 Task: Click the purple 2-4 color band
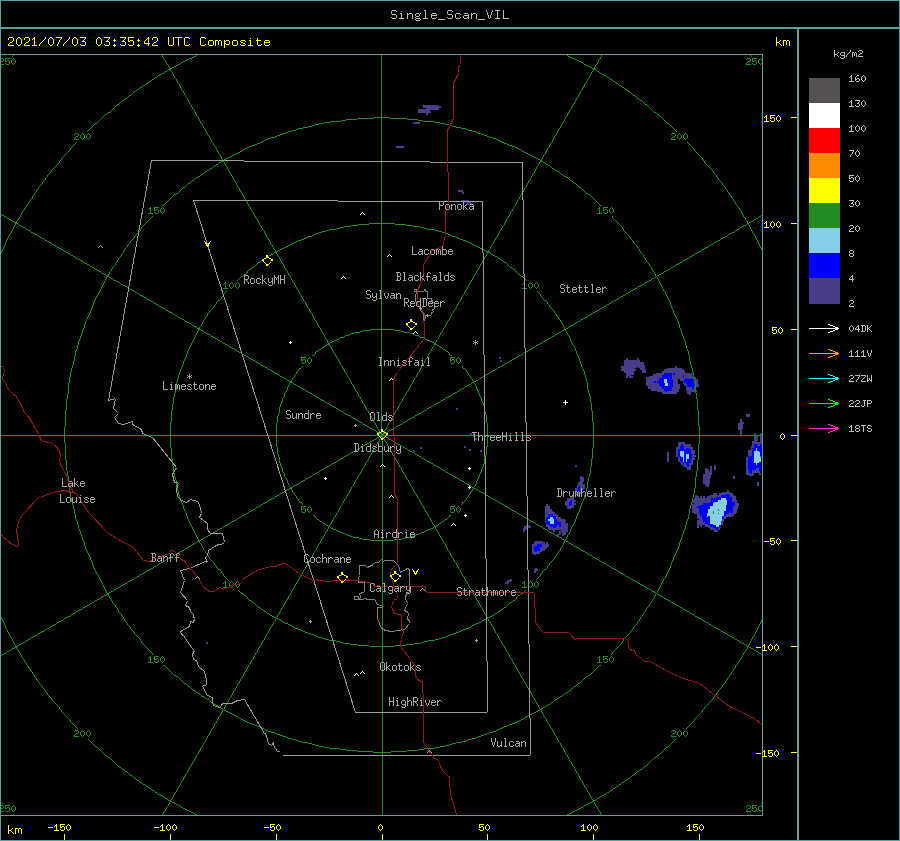824,290
